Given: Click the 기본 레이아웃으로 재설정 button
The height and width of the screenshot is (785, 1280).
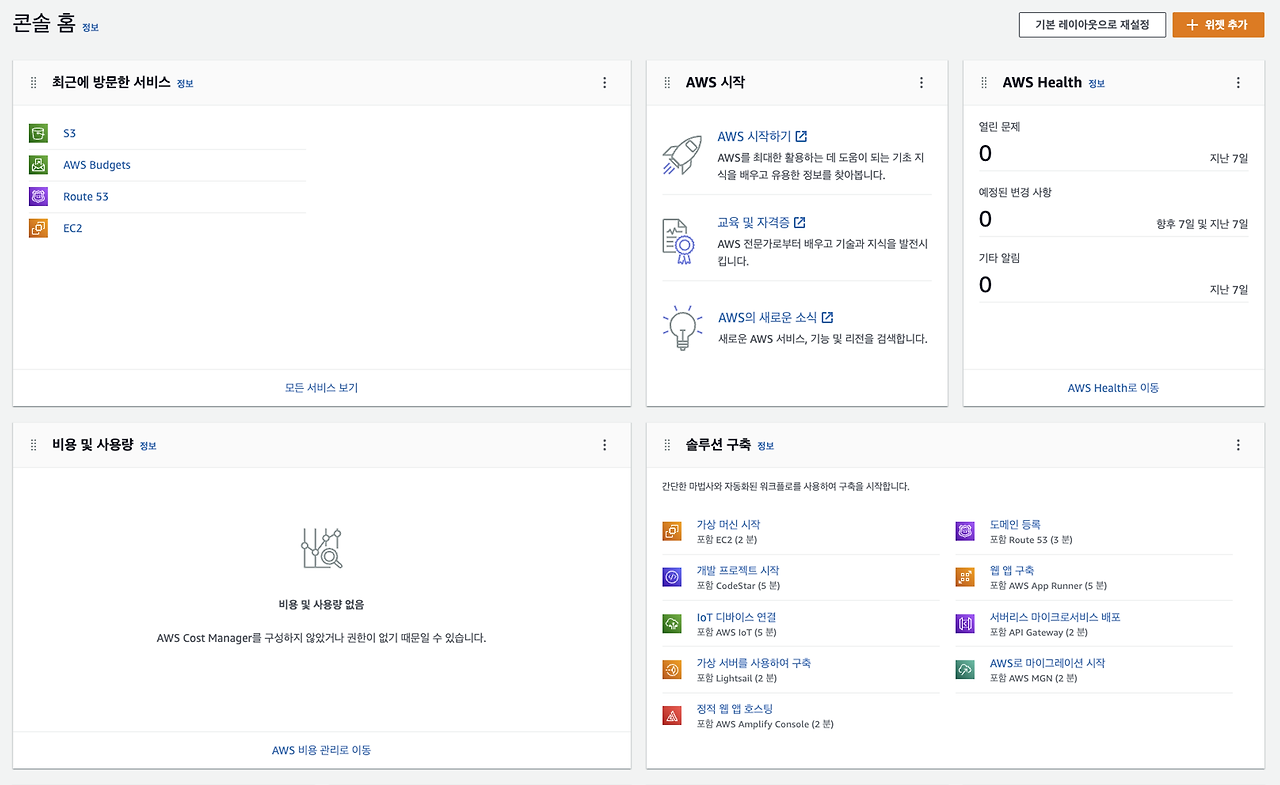Looking at the screenshot, I should click(1092, 25).
